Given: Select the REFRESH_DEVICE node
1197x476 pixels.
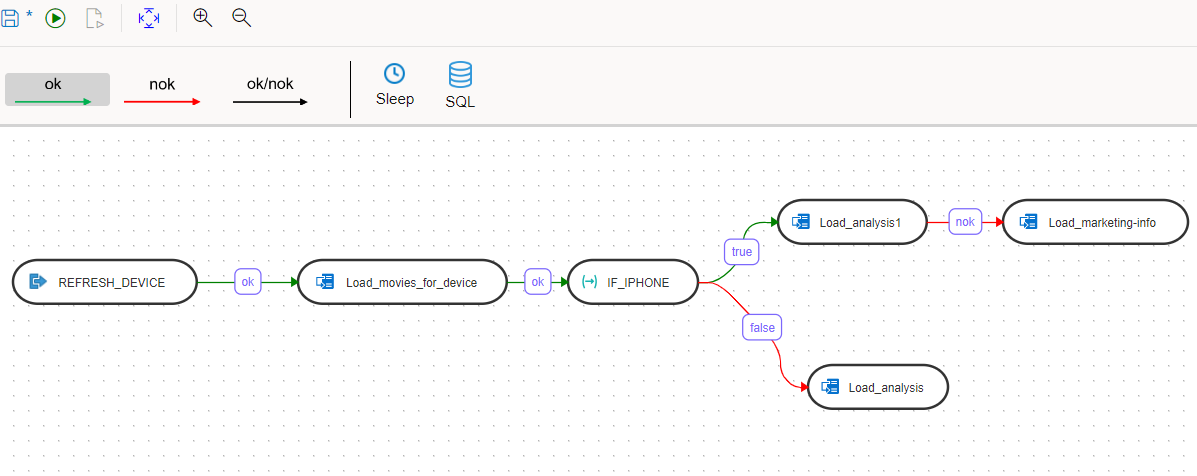Looking at the screenshot, I should (105, 282).
